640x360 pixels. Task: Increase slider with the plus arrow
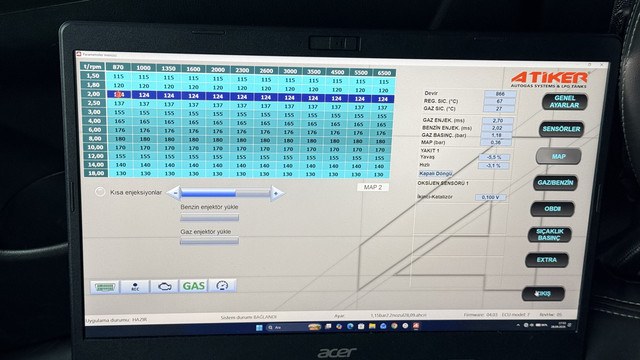[277, 193]
